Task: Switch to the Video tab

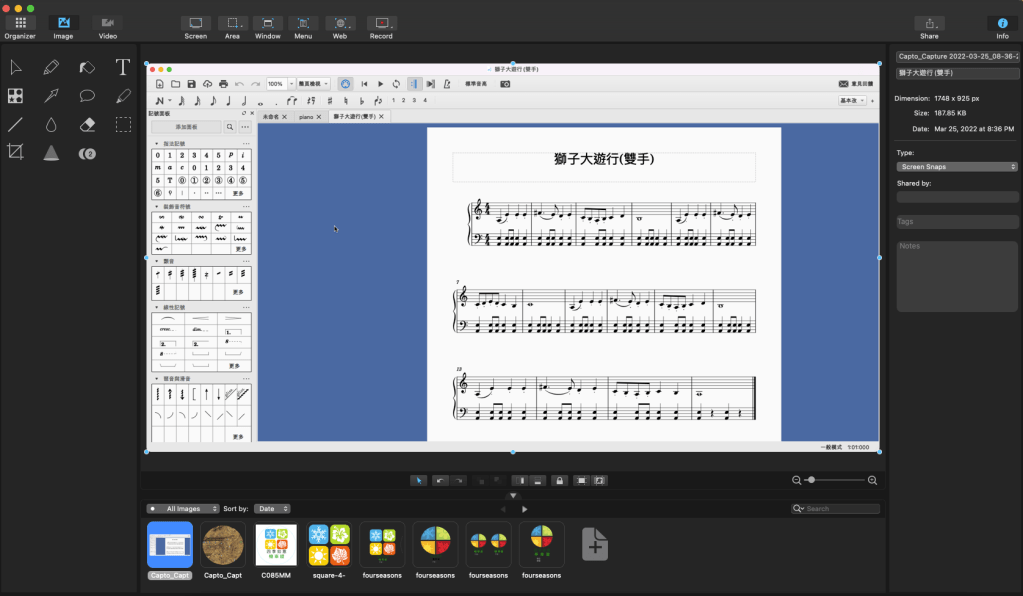Action: [107, 23]
